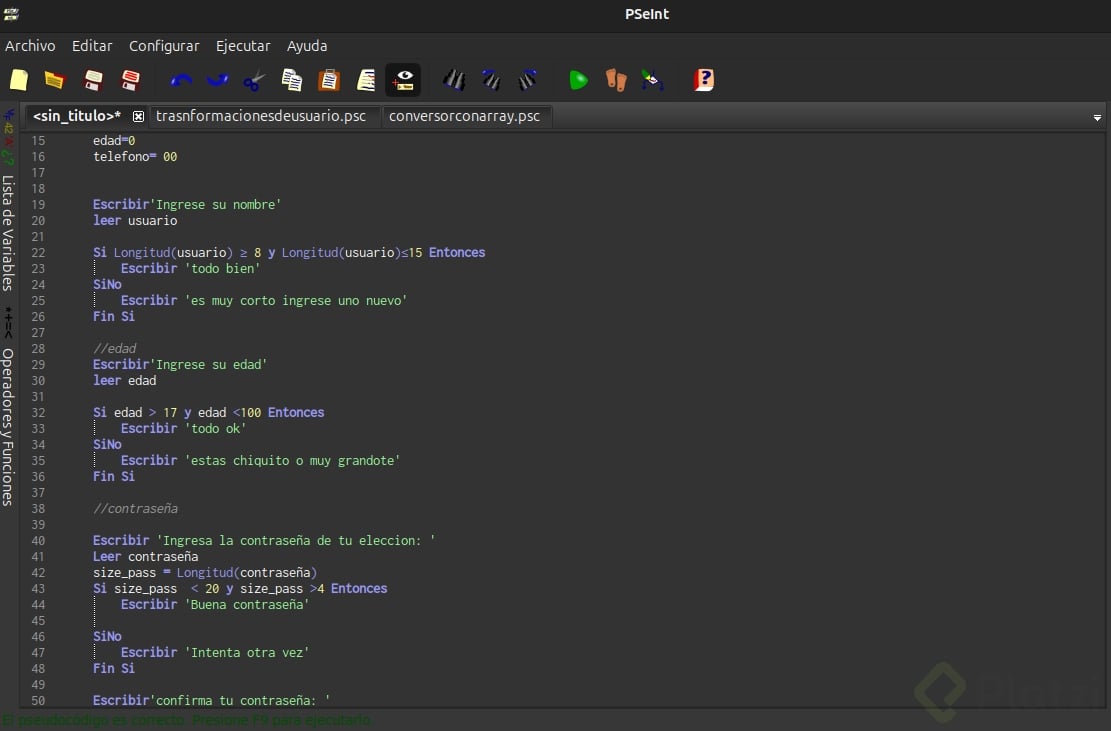Image resolution: width=1111 pixels, height=731 pixels.
Task: Click the status message at the bottom
Action: pos(188,720)
